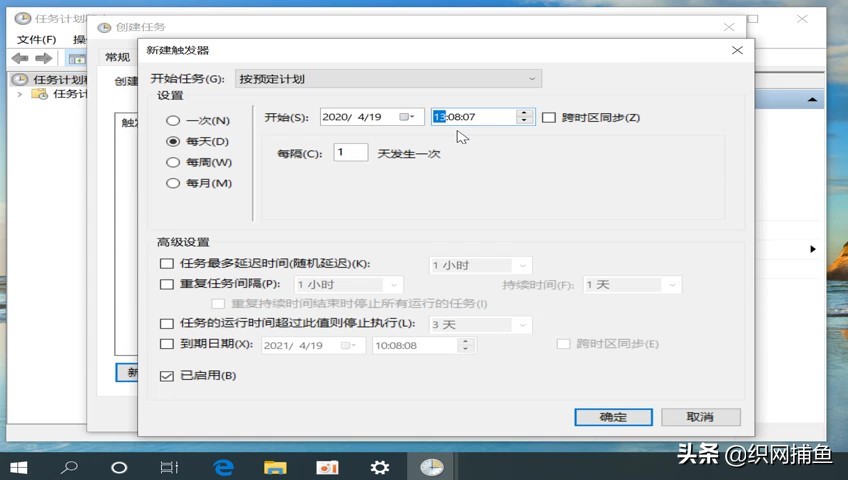Open taskbar Search
Screen dimensions: 848x480
[x=69, y=467]
